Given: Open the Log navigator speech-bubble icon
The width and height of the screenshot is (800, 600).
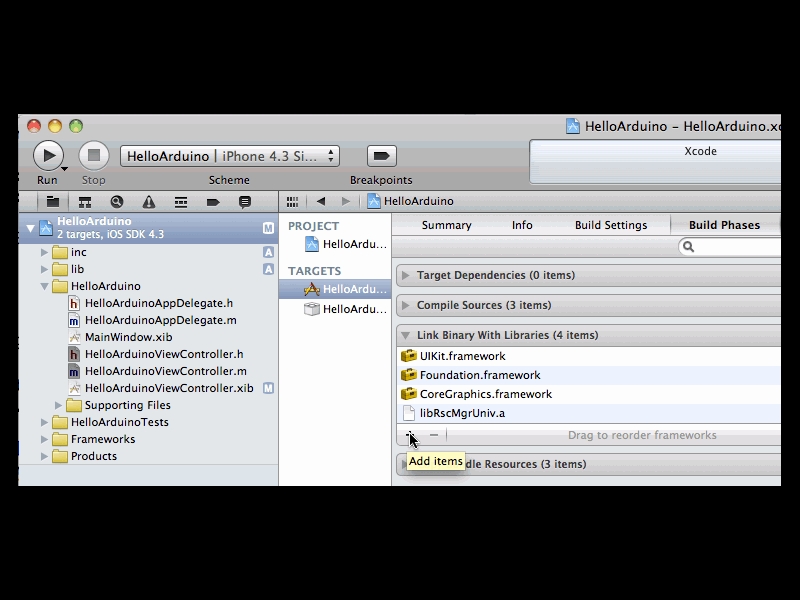Looking at the screenshot, I should (245, 202).
